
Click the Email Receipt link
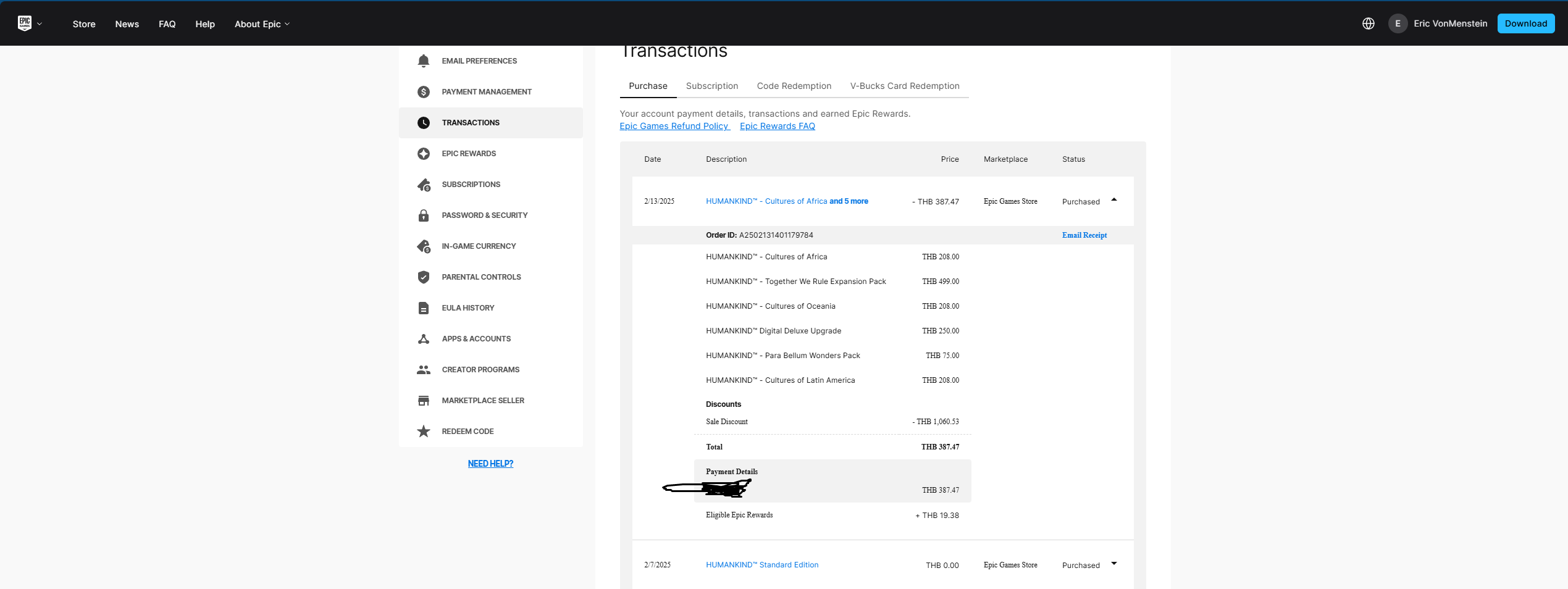pos(1084,235)
